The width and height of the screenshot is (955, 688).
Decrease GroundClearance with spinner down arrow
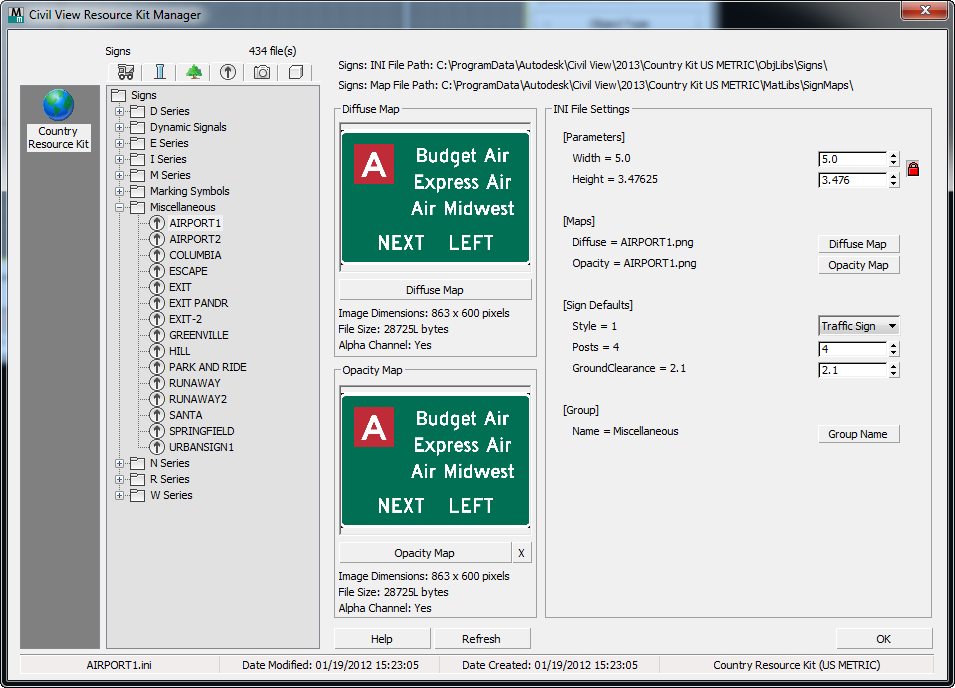(893, 374)
